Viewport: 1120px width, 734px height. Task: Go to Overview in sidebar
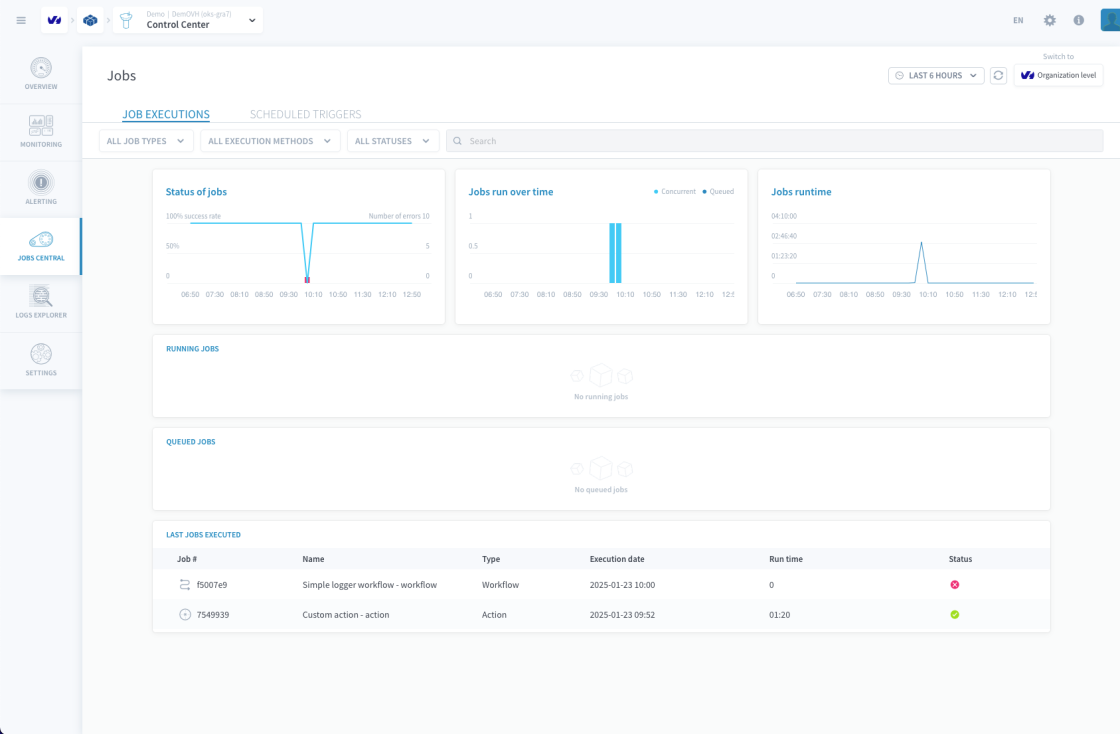pos(41,74)
